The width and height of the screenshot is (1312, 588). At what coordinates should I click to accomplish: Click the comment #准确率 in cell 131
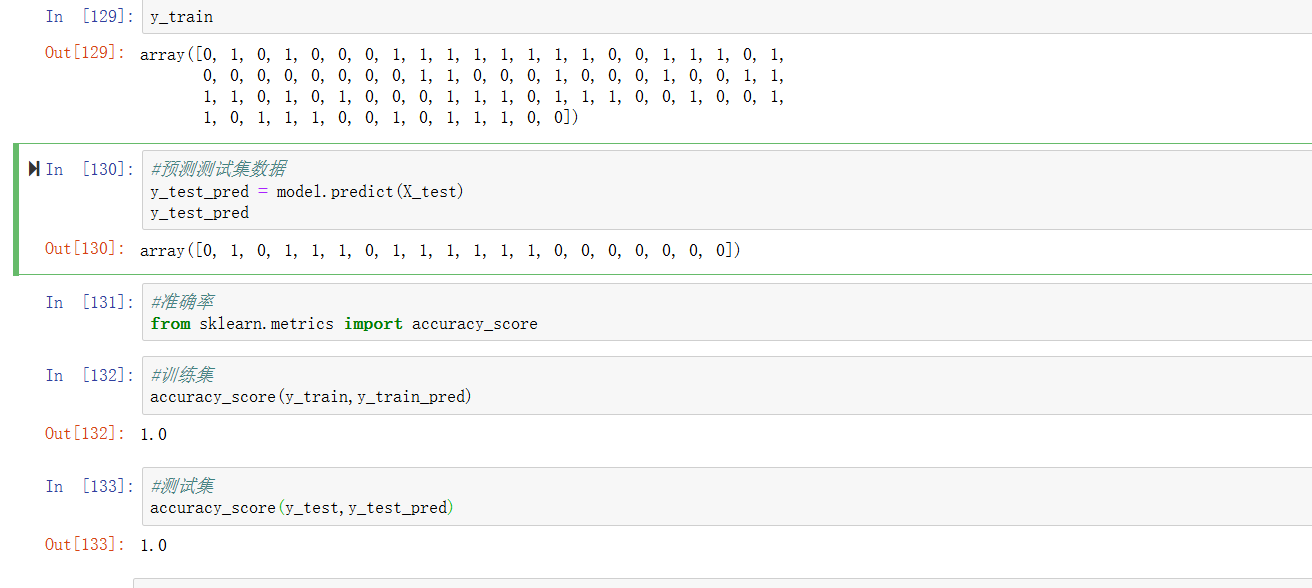[x=182, y=302]
